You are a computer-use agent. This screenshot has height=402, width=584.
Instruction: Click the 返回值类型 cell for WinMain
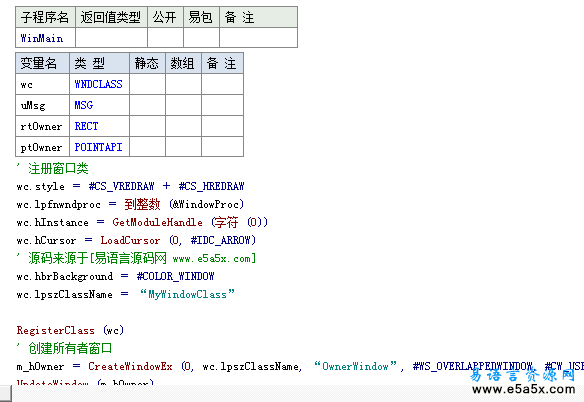click(x=111, y=38)
